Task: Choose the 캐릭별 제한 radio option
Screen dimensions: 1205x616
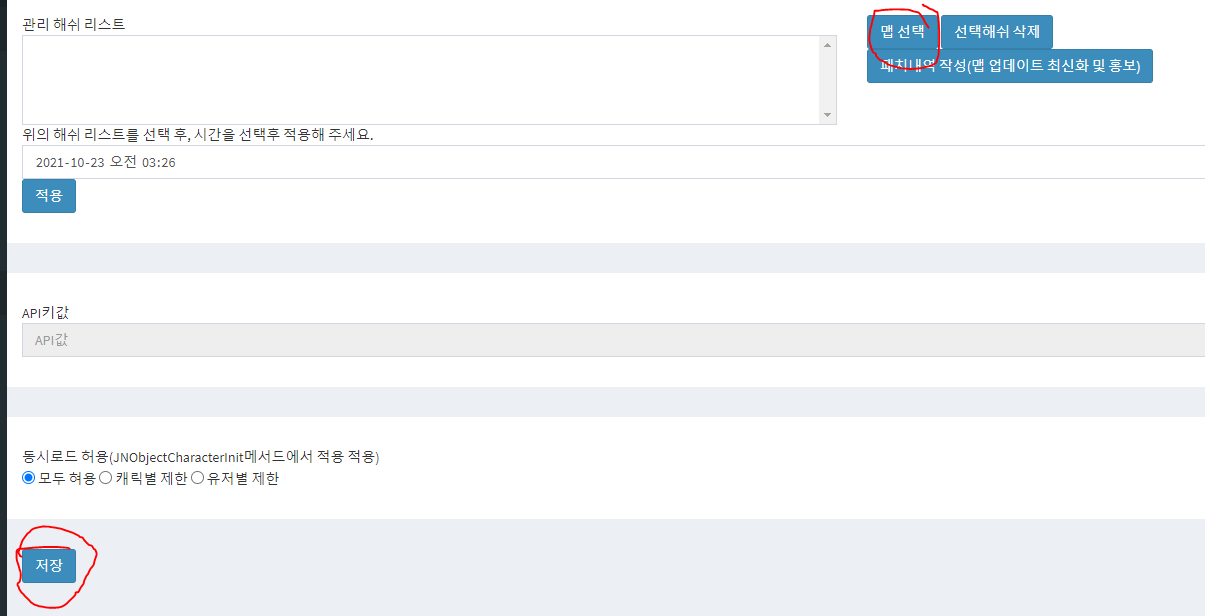Action: click(x=105, y=478)
